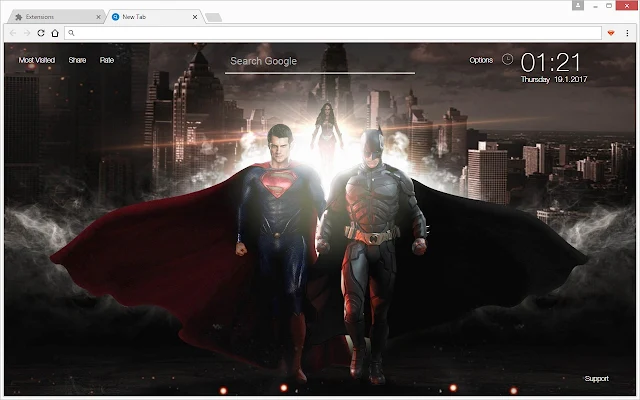Image resolution: width=640 pixels, height=400 pixels.
Task: Focus the Search Google field
Action: click(320, 62)
